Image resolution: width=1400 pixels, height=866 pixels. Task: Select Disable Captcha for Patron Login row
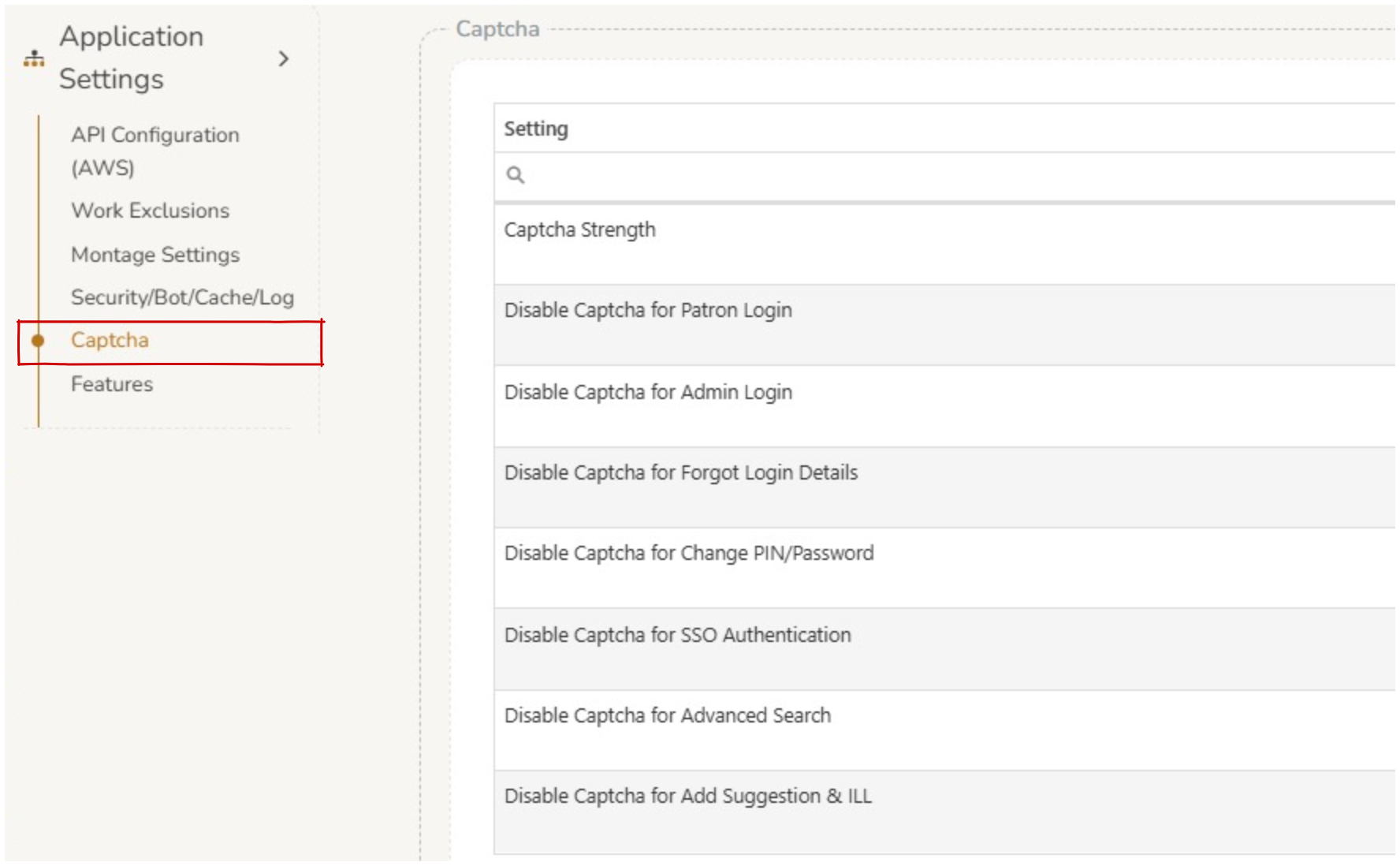pos(648,311)
